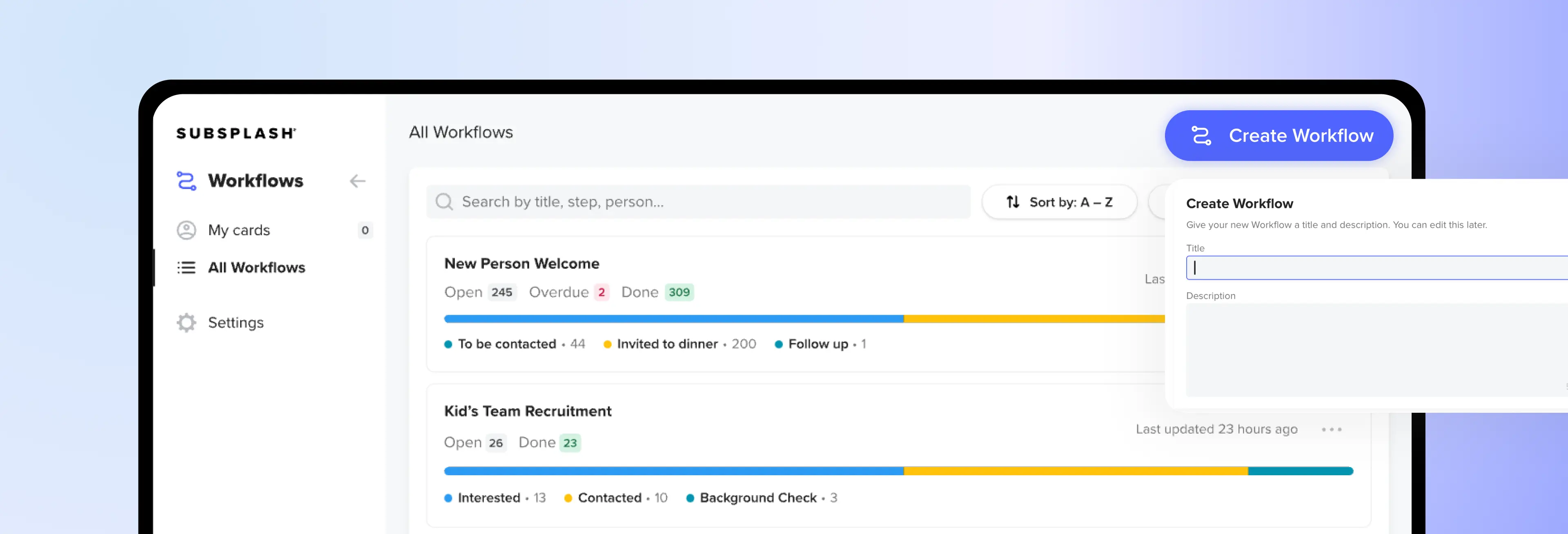Click the Description text area
This screenshot has width=1568, height=534.
point(1376,350)
